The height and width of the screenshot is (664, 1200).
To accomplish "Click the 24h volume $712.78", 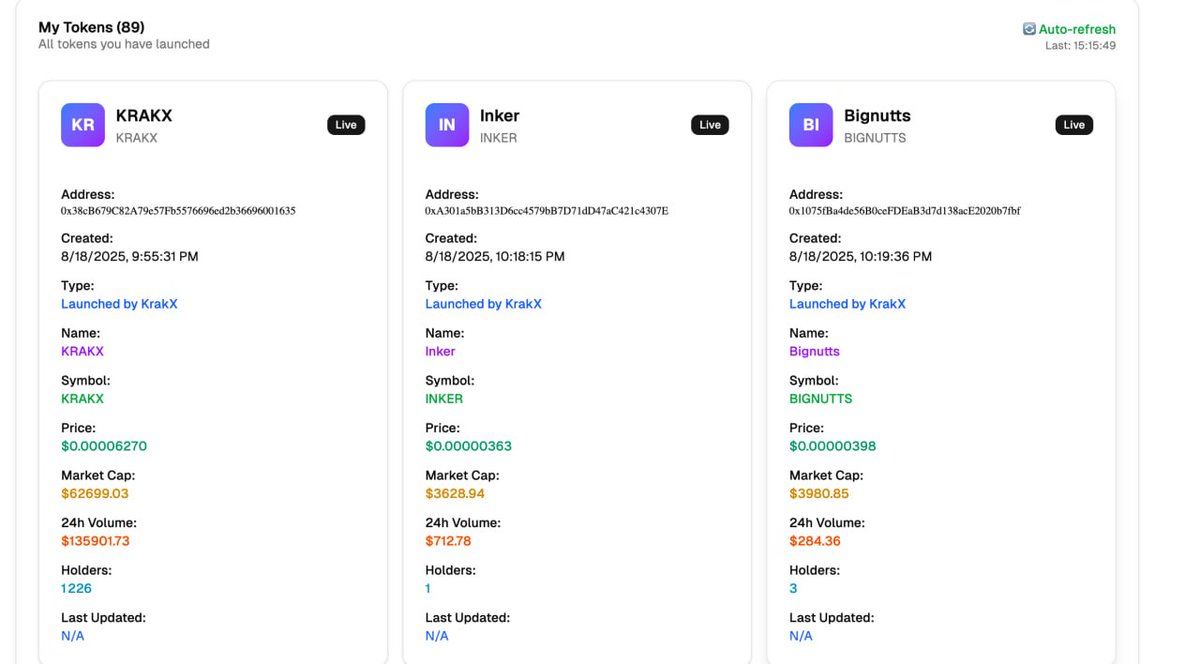I will [448, 541].
